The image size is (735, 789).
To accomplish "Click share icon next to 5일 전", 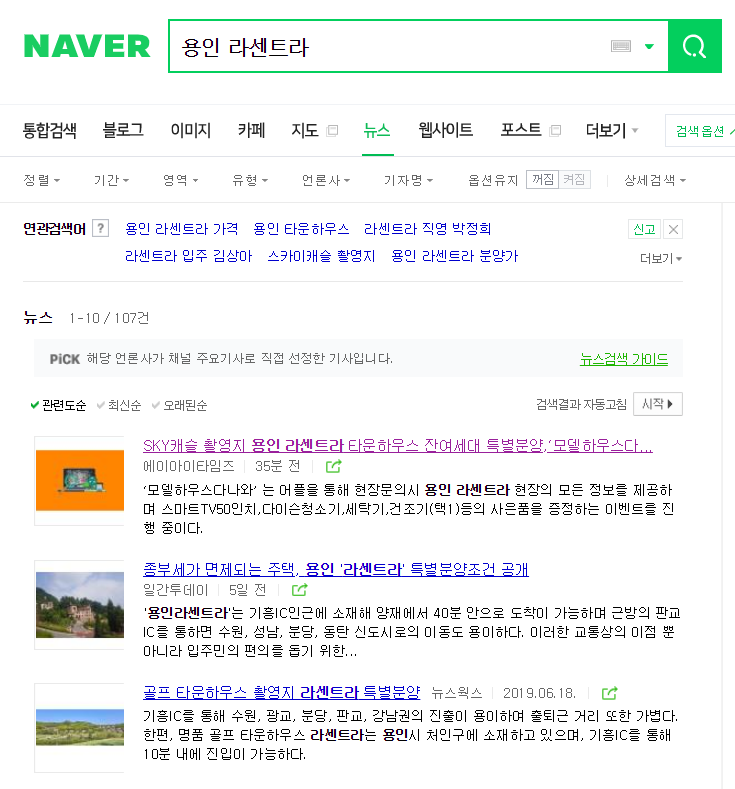I will [299, 590].
